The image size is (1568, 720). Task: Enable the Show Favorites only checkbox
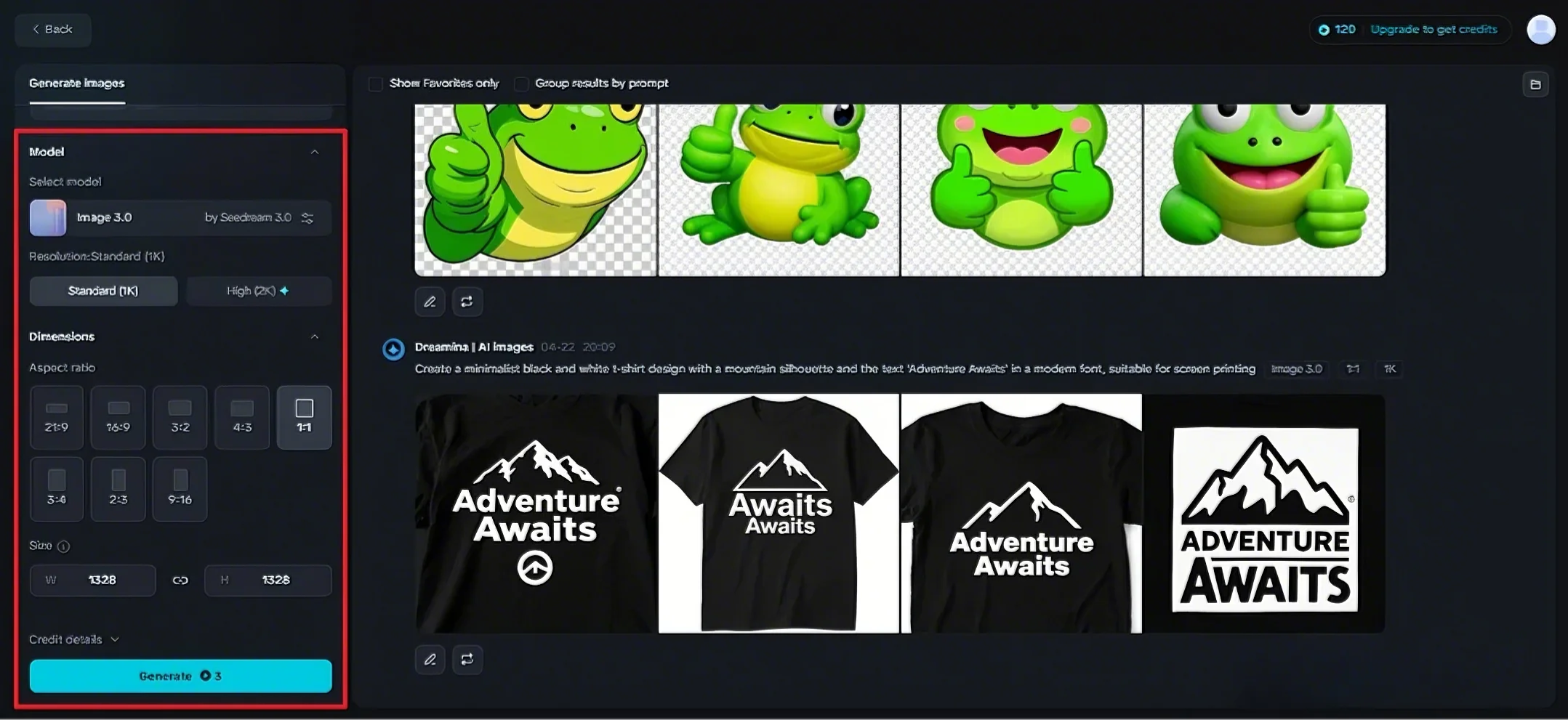point(375,84)
